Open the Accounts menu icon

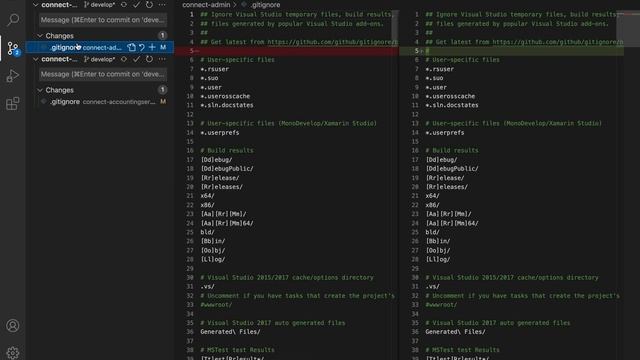13,325
